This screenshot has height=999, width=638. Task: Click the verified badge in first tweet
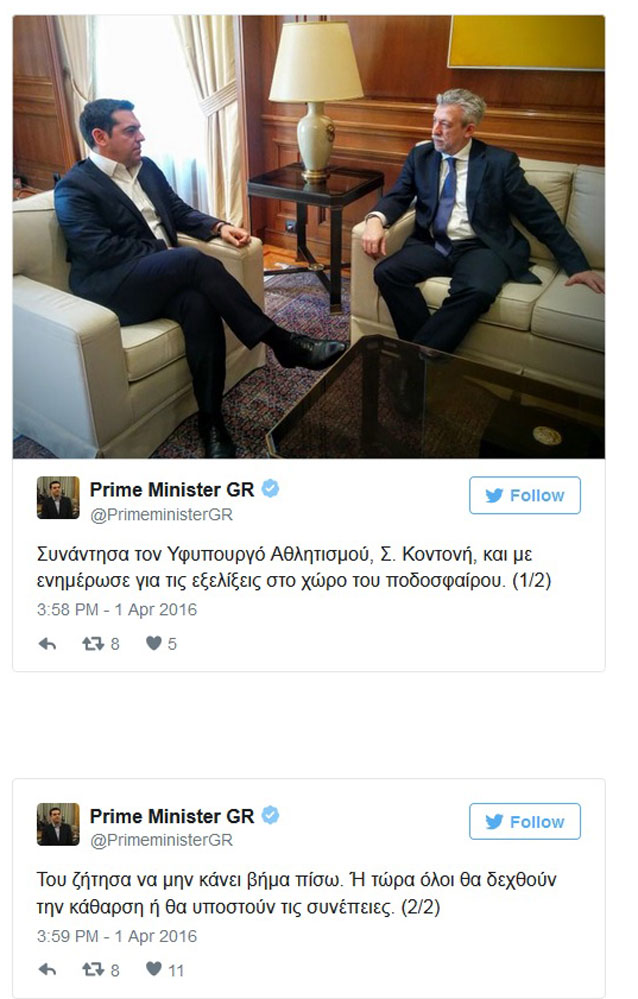click(271, 489)
